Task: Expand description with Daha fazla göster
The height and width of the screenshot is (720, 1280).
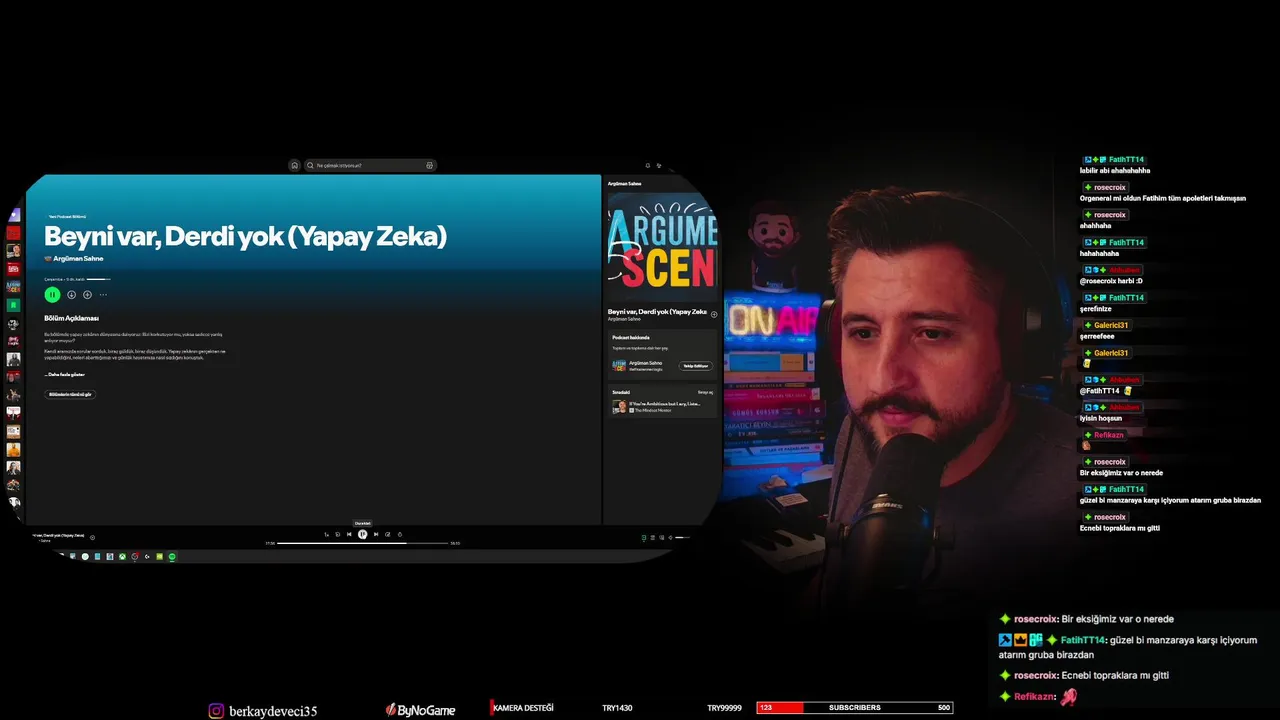Action: tap(64, 374)
